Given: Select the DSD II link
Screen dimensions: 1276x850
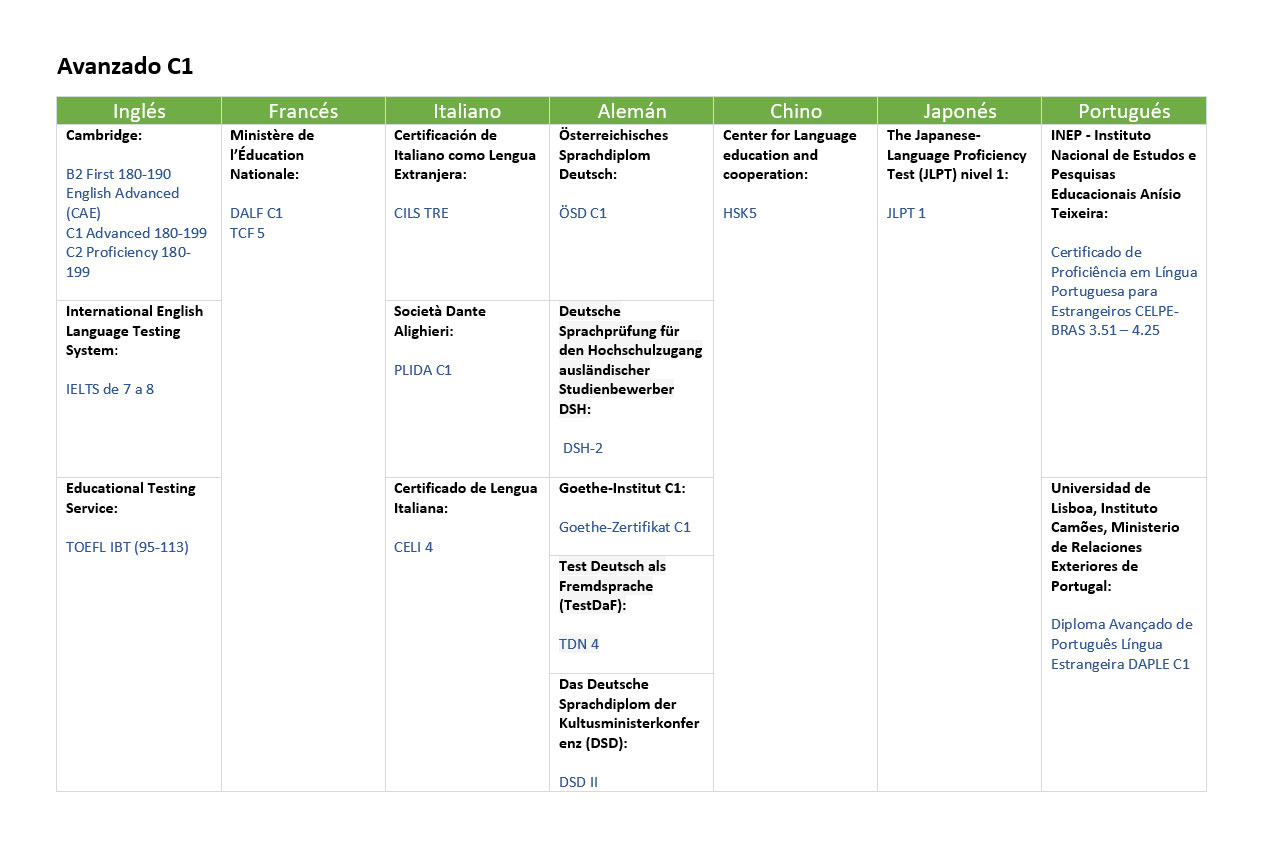Looking at the screenshot, I should [578, 782].
